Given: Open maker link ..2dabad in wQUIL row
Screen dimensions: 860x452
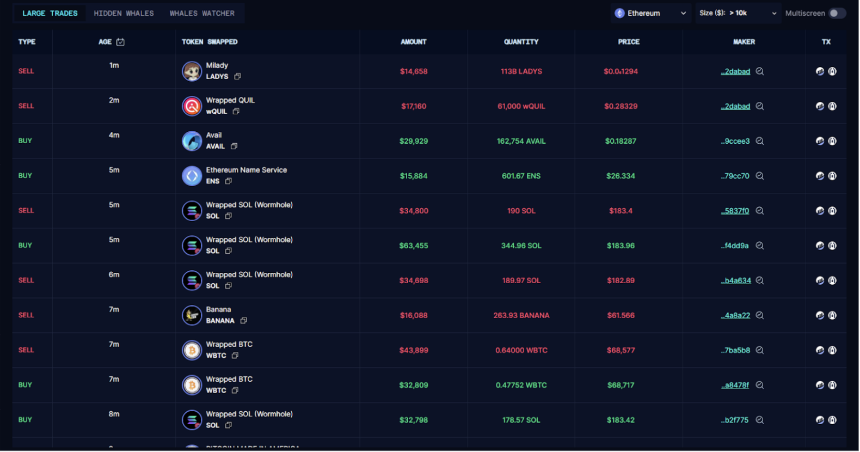Looking at the screenshot, I should pyautogui.click(x=735, y=106).
